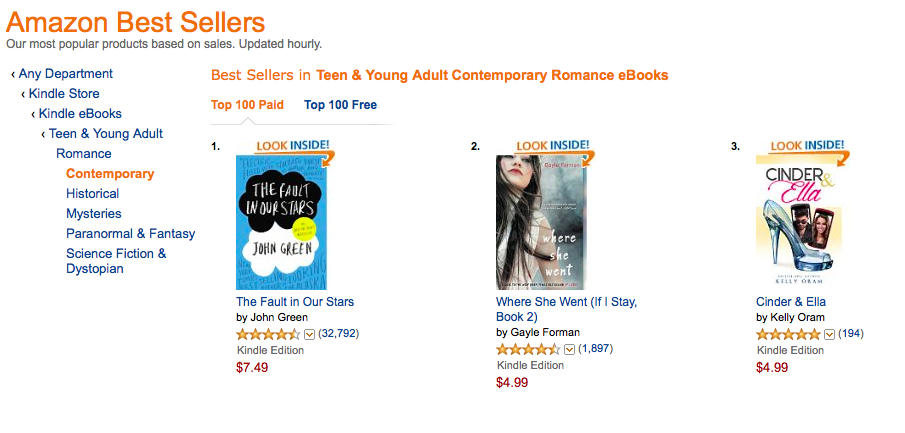Click star rating for Where She Went
The width and height of the screenshot is (905, 433).
(x=527, y=349)
